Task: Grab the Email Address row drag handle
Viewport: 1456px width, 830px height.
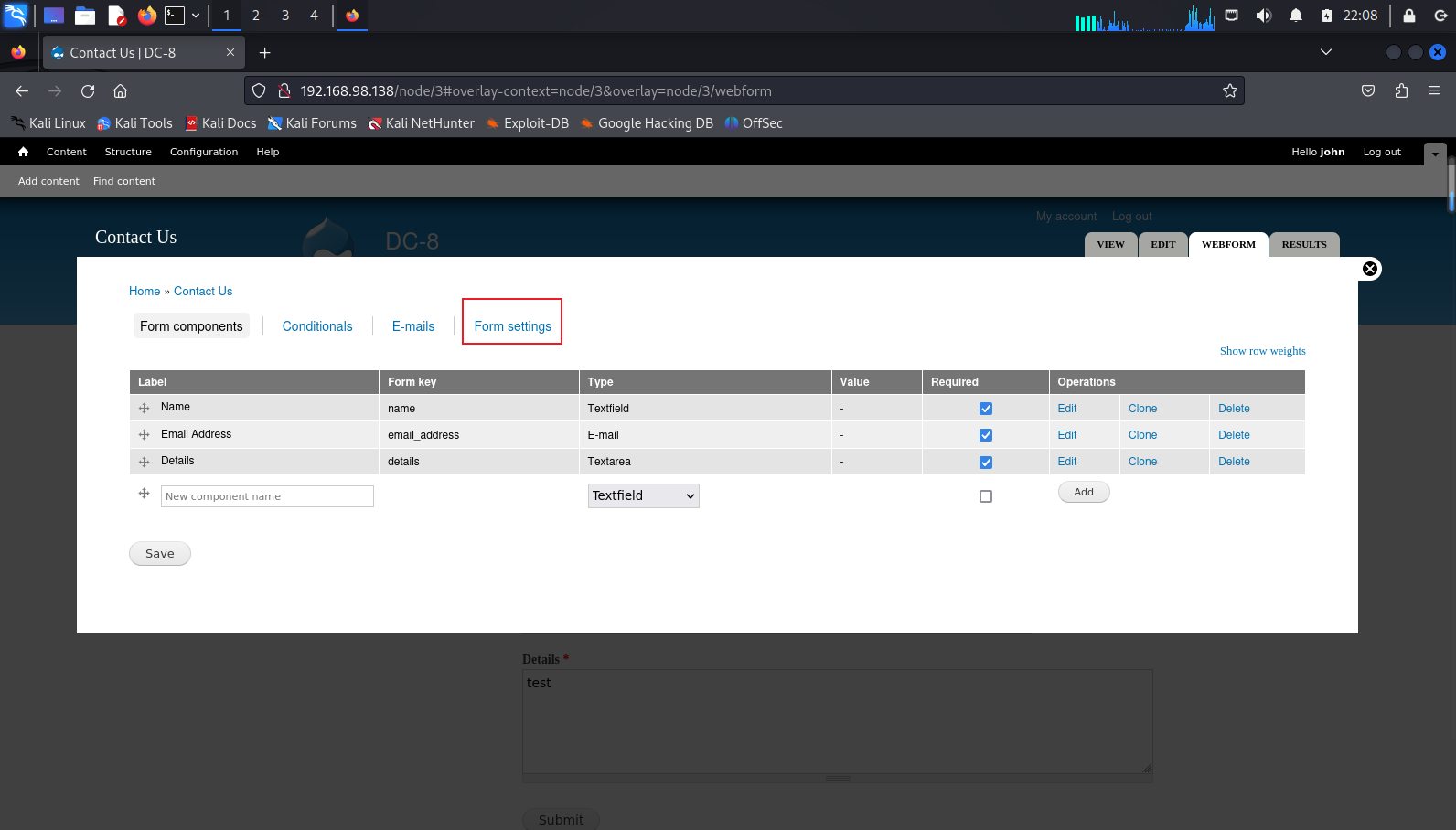Action: pos(144,434)
